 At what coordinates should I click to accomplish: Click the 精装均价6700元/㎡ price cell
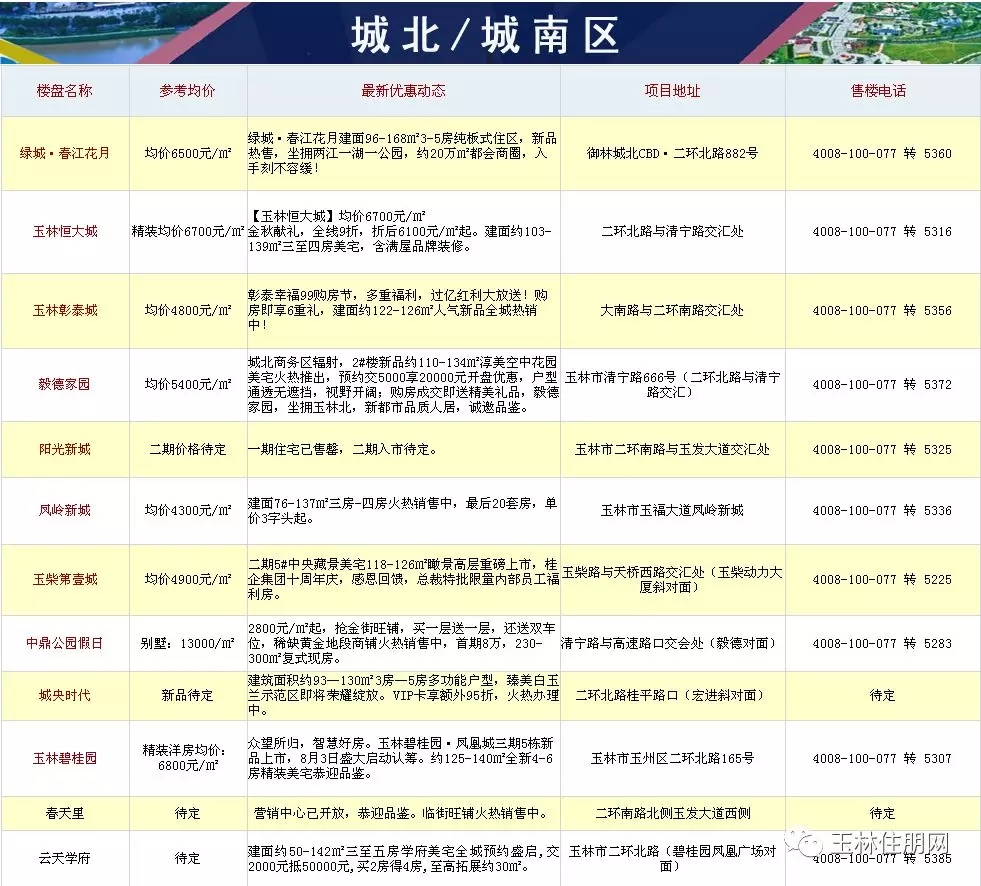[188, 232]
